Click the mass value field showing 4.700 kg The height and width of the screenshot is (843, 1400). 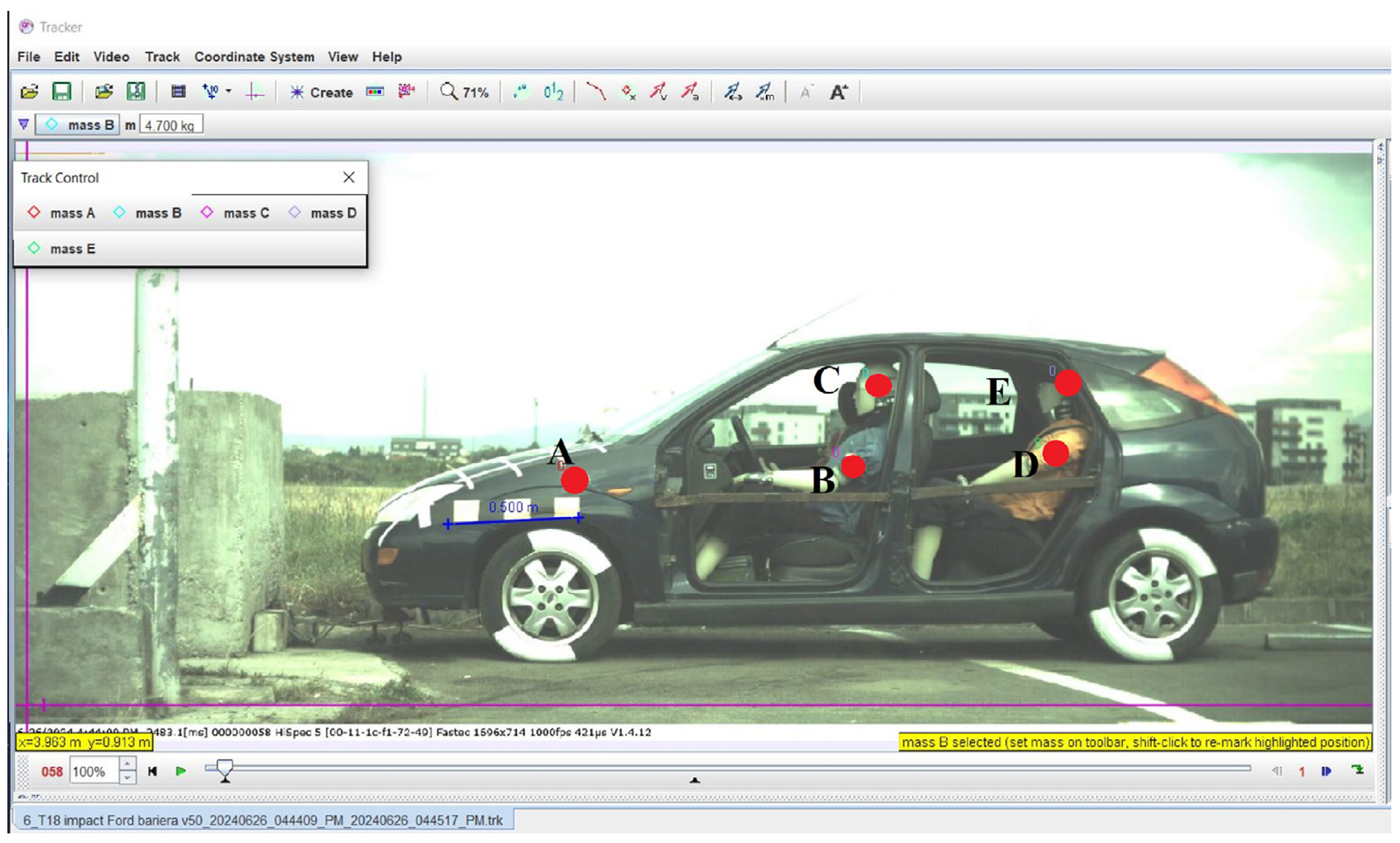coord(171,125)
